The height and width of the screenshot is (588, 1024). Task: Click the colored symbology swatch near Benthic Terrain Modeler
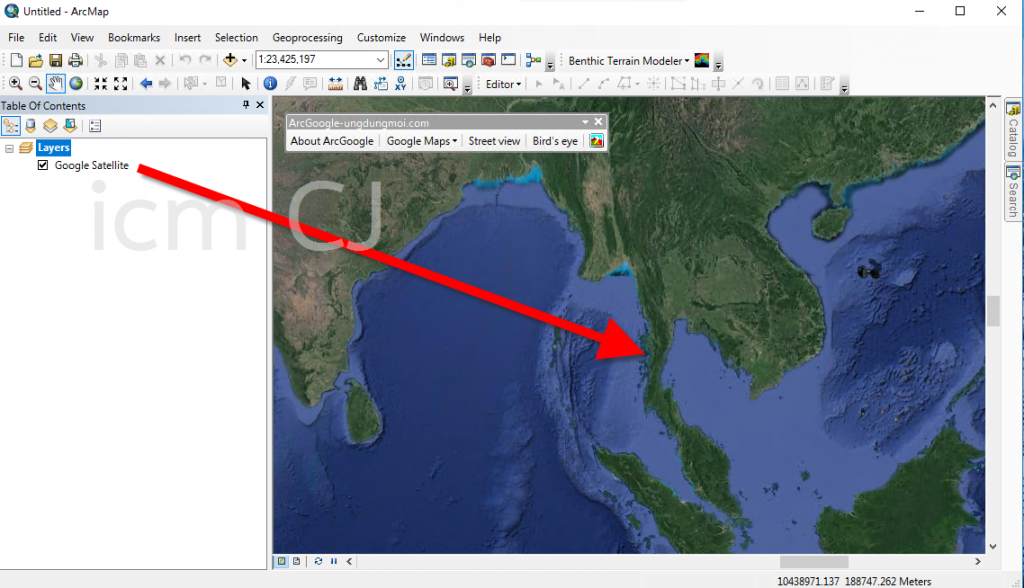pos(701,59)
